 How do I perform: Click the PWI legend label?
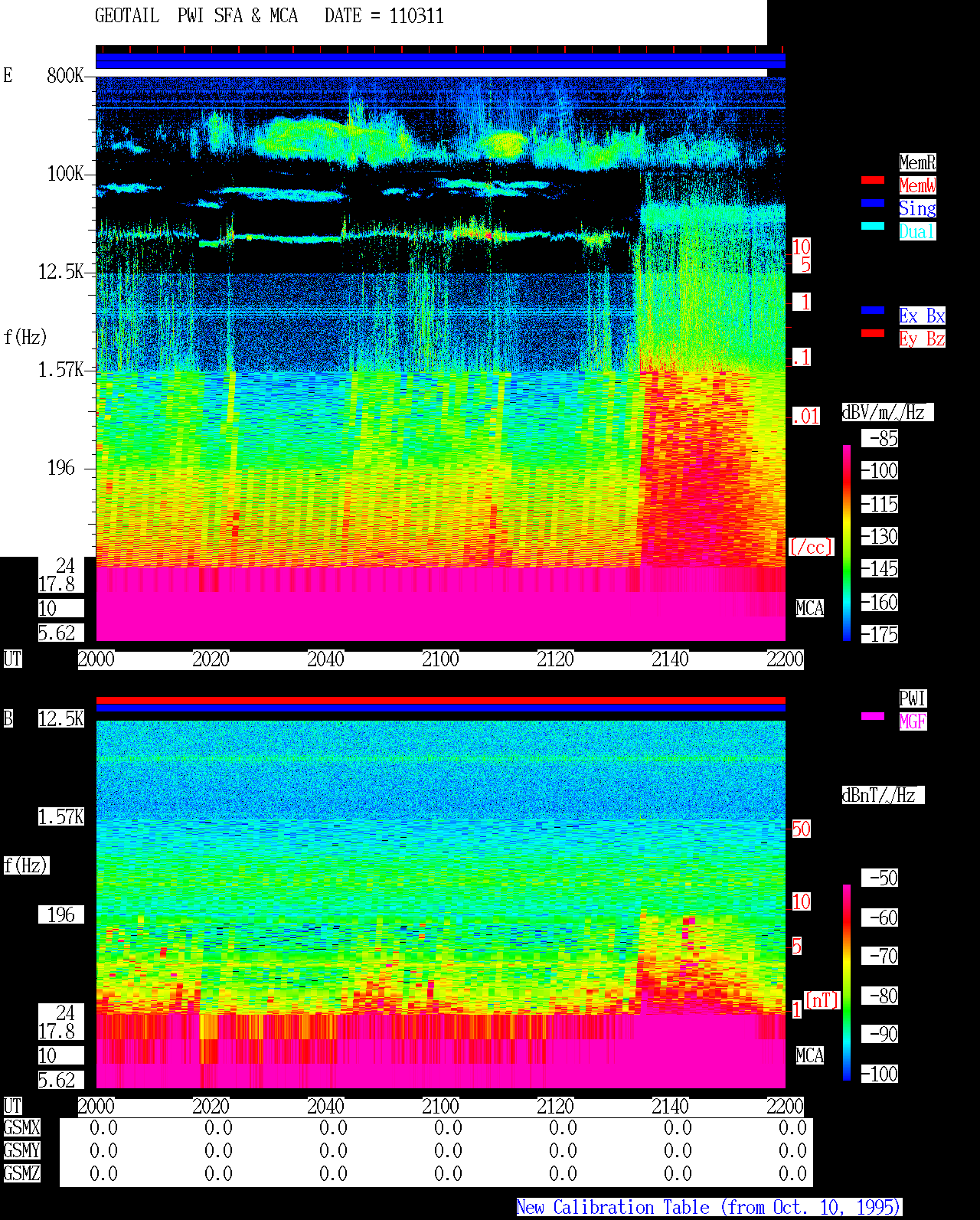click(913, 698)
